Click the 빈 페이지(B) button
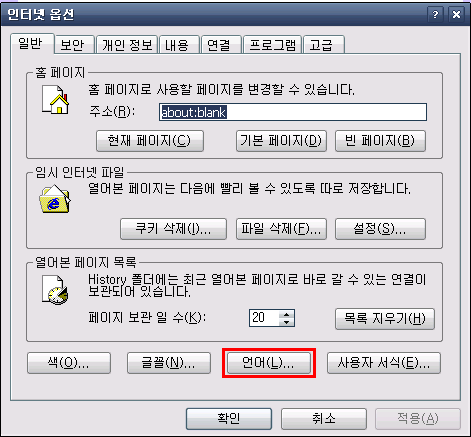The image size is (471, 437). (x=380, y=141)
